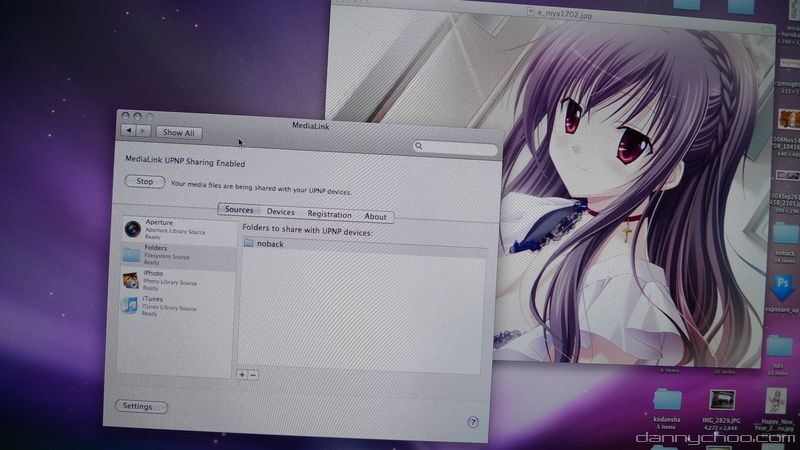Select the Sources tab

[x=239, y=211]
